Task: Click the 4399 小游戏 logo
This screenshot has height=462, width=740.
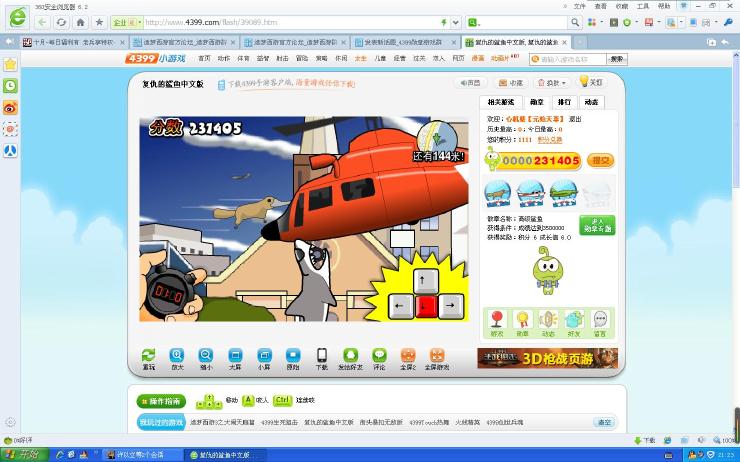Action: (x=156, y=59)
